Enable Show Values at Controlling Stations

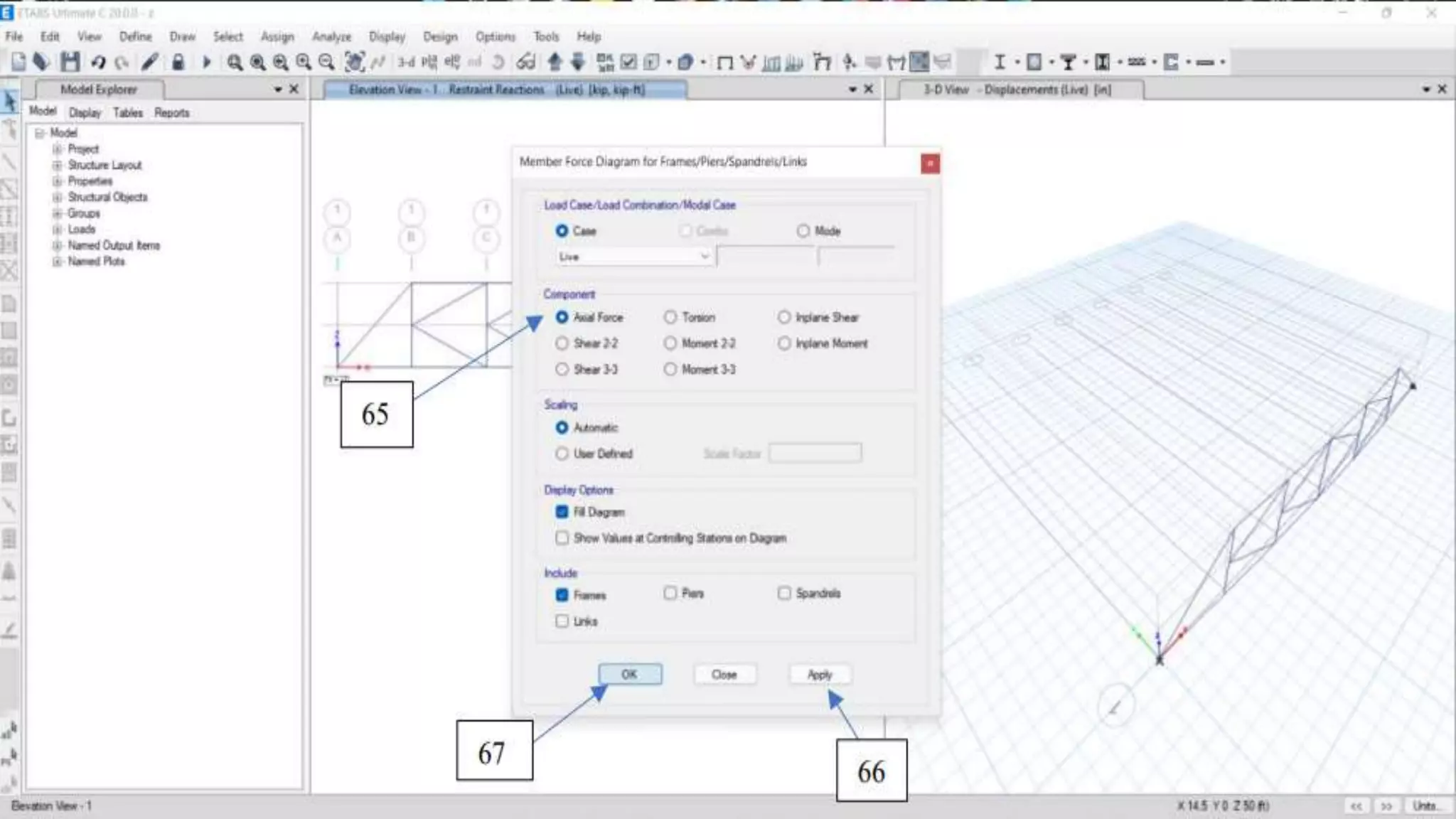pyautogui.click(x=562, y=538)
